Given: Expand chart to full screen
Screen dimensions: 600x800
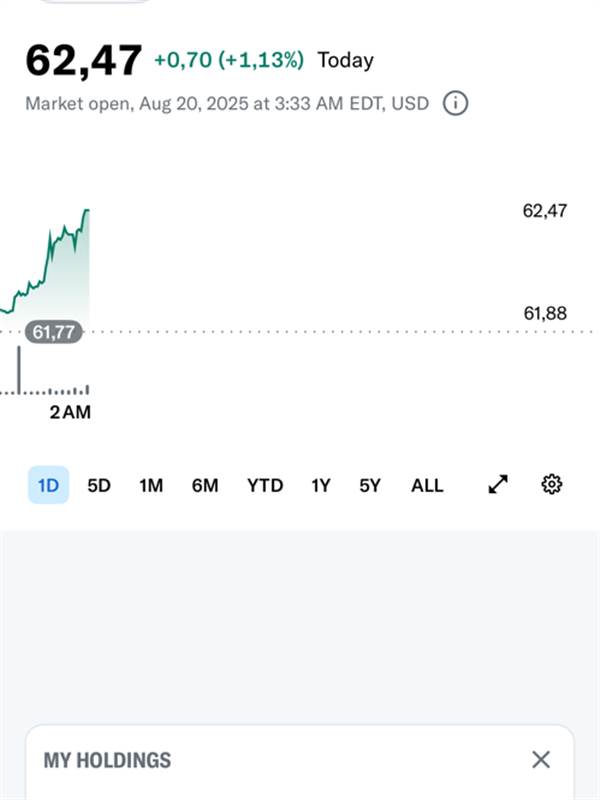Looking at the screenshot, I should pos(498,484).
